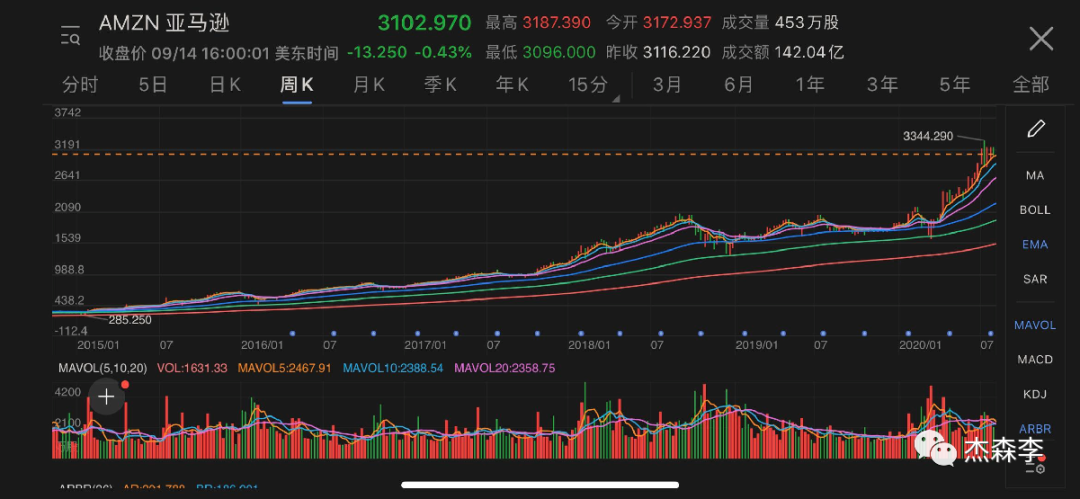
Task: Select the pencil drawing tool
Action: click(1036, 129)
